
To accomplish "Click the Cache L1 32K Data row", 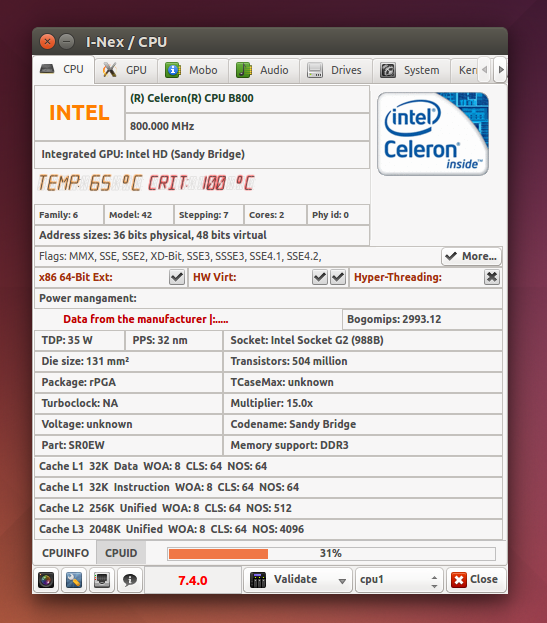I will coord(269,466).
